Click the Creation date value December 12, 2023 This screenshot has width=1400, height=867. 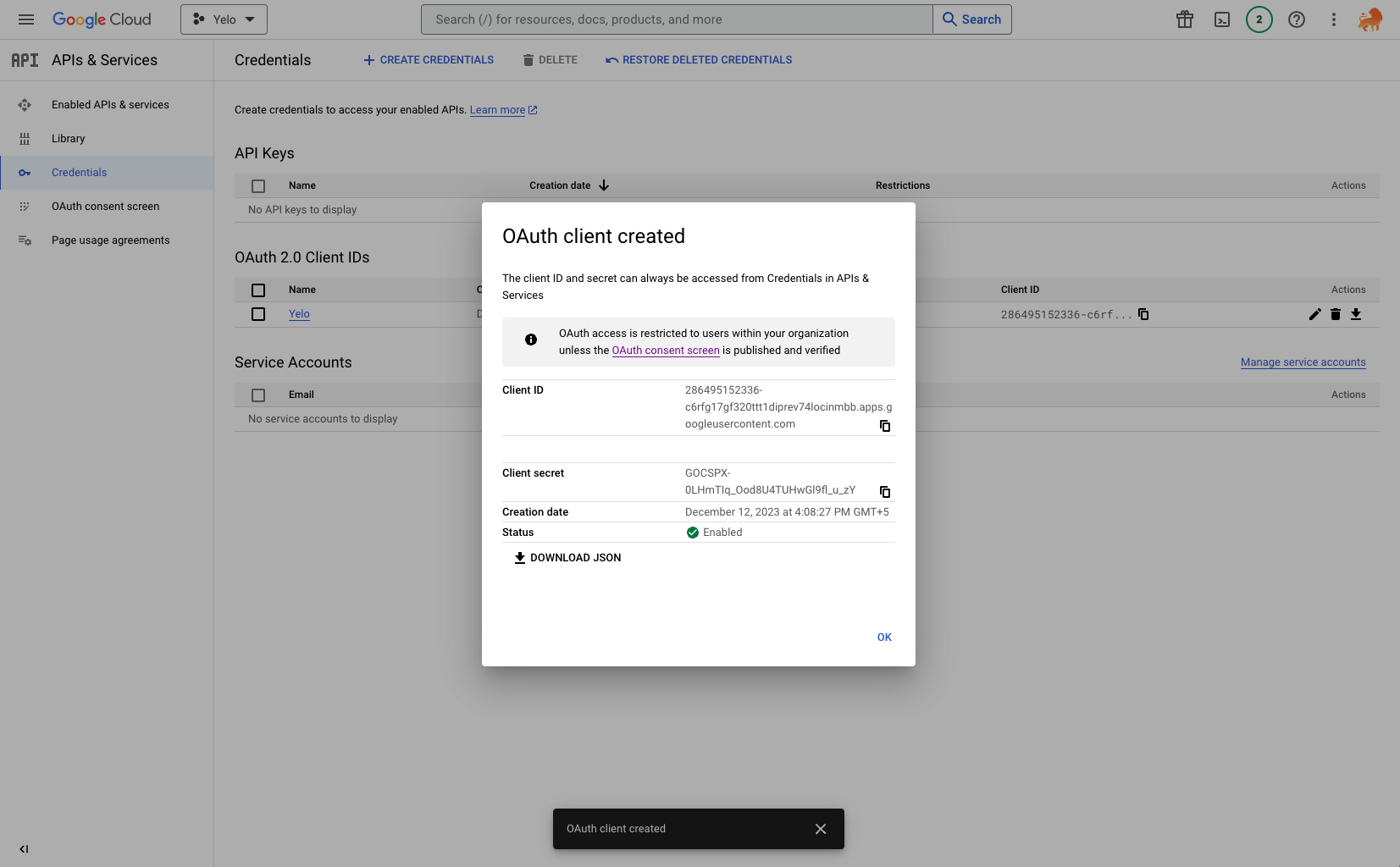(x=787, y=512)
